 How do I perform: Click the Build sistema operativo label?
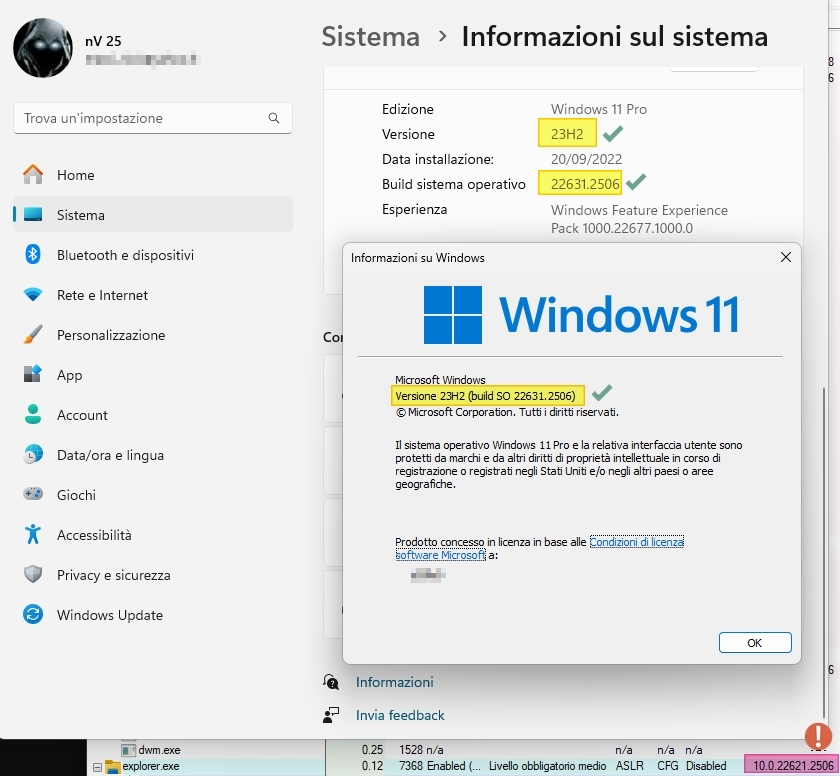click(x=454, y=184)
